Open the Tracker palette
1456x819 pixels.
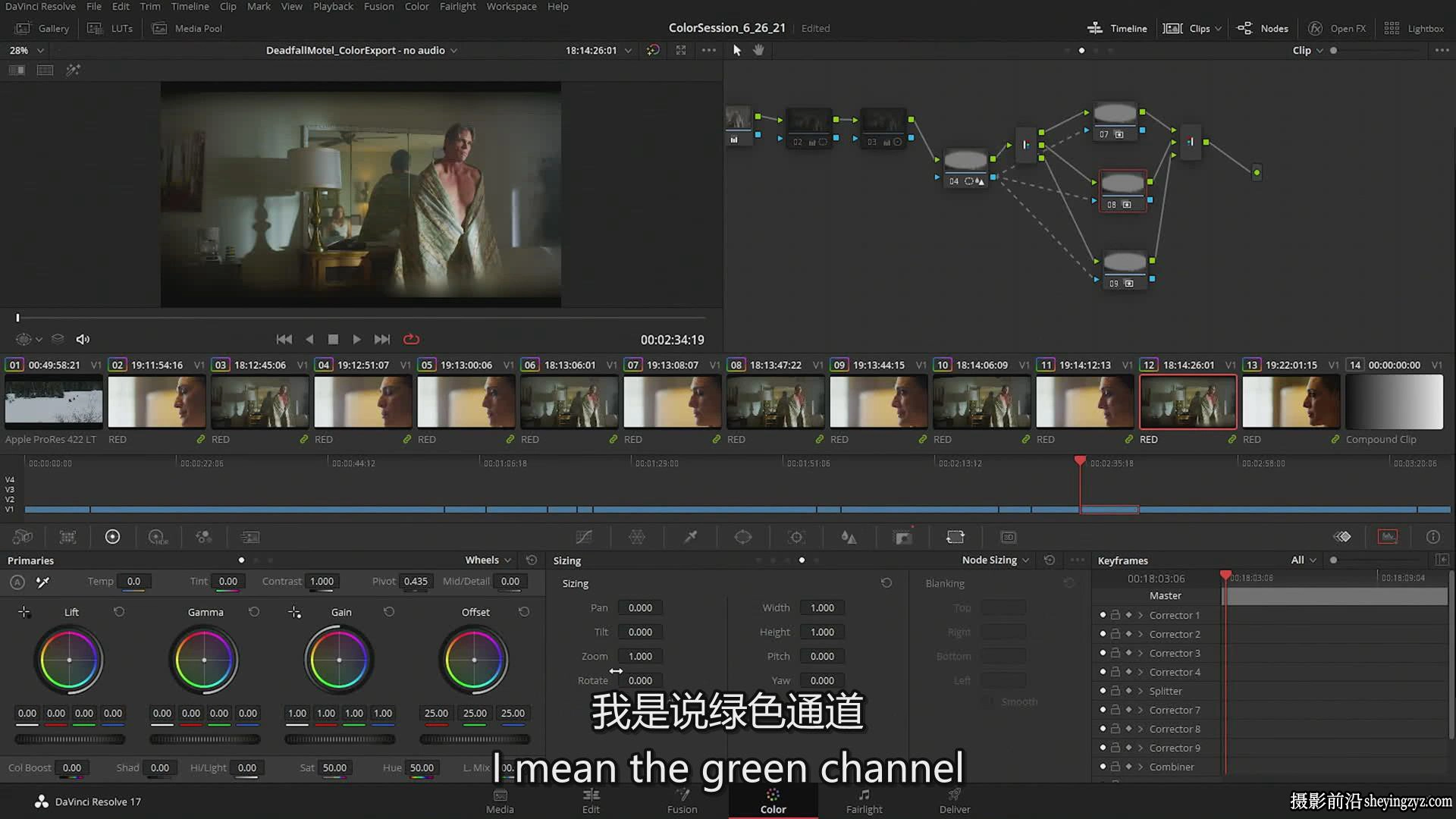pyautogui.click(x=796, y=537)
